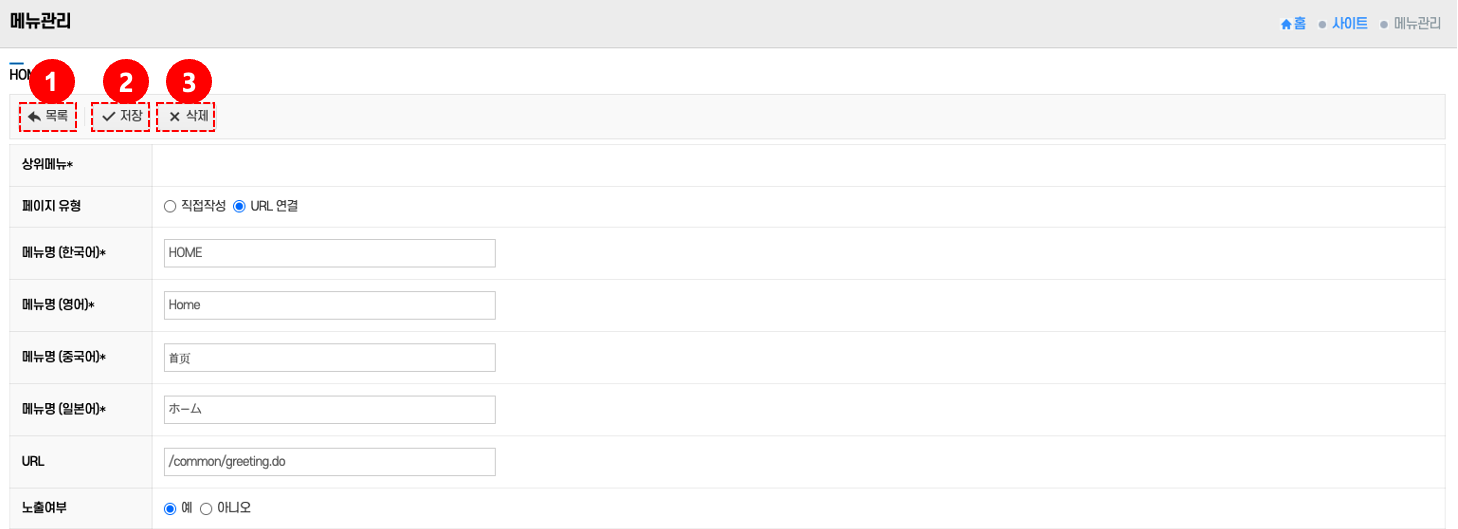Click the English menu name field
Screen dimensions: 1458x529
(329, 305)
